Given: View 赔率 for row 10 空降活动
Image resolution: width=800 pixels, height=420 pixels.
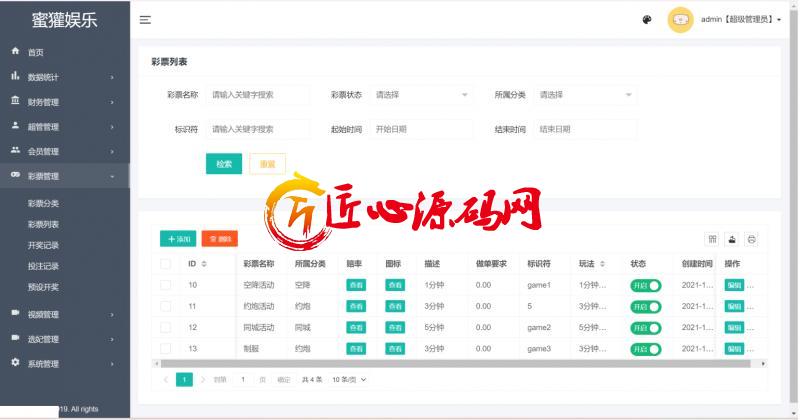Looking at the screenshot, I should click(356, 285).
